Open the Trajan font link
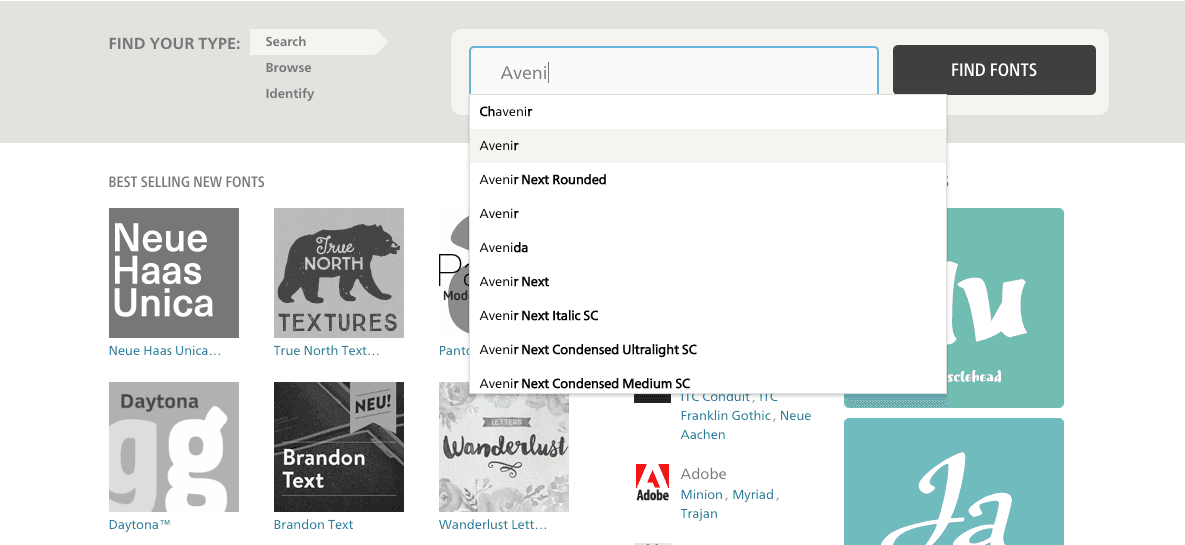 click(x=699, y=514)
